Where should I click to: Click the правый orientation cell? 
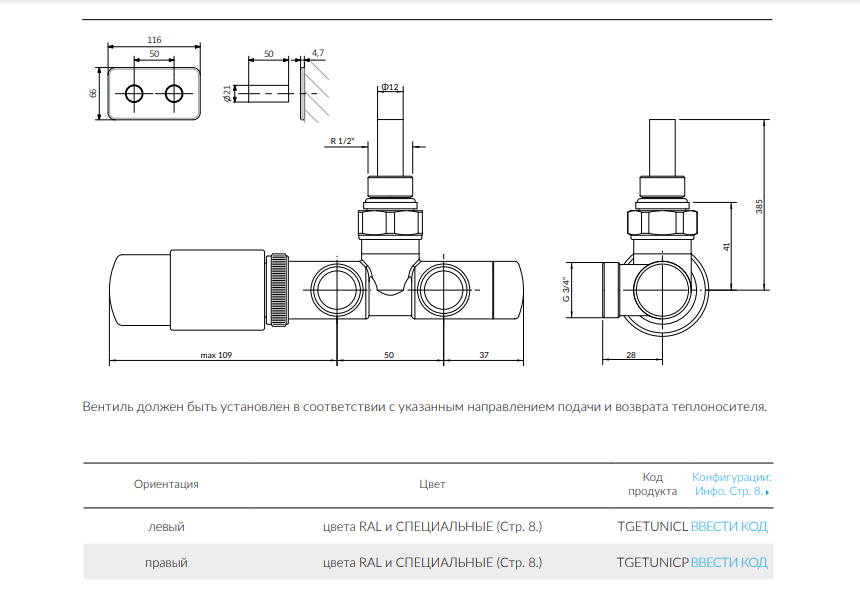(166, 563)
